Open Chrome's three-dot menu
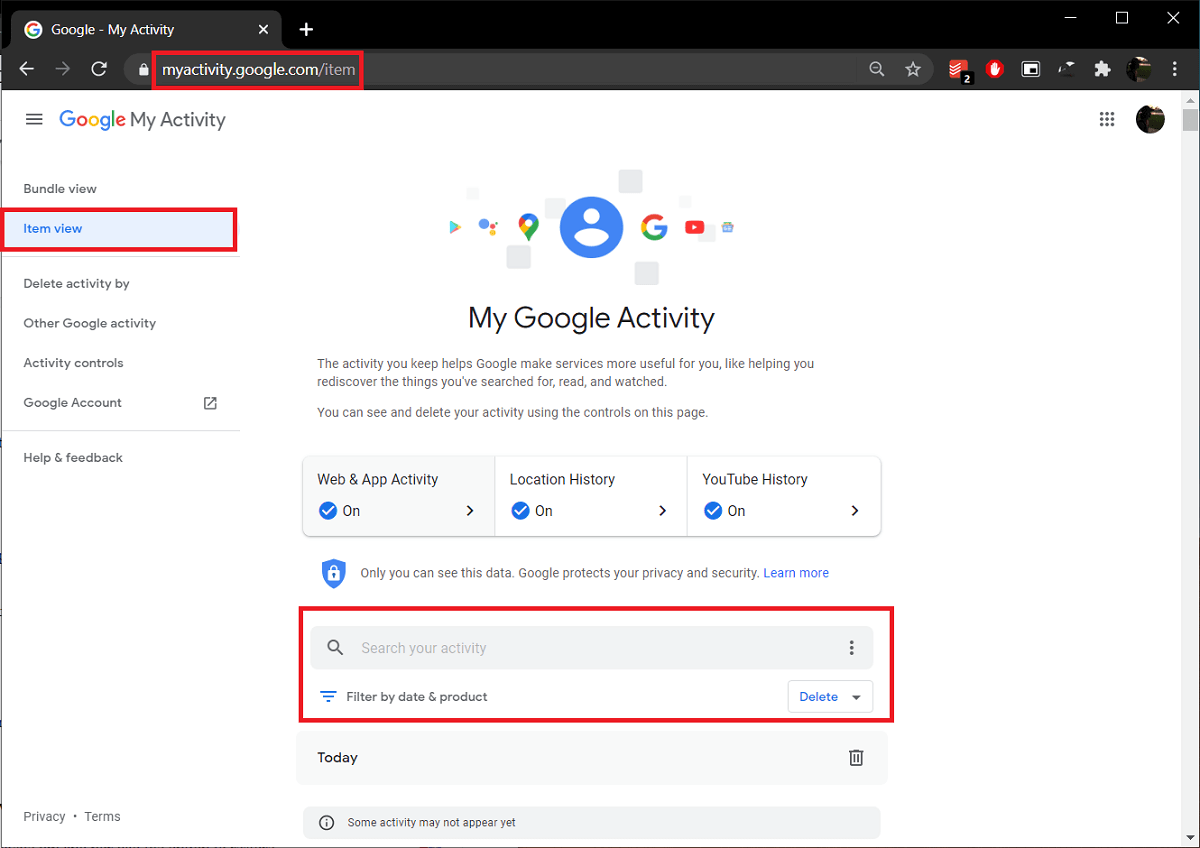 tap(1174, 69)
